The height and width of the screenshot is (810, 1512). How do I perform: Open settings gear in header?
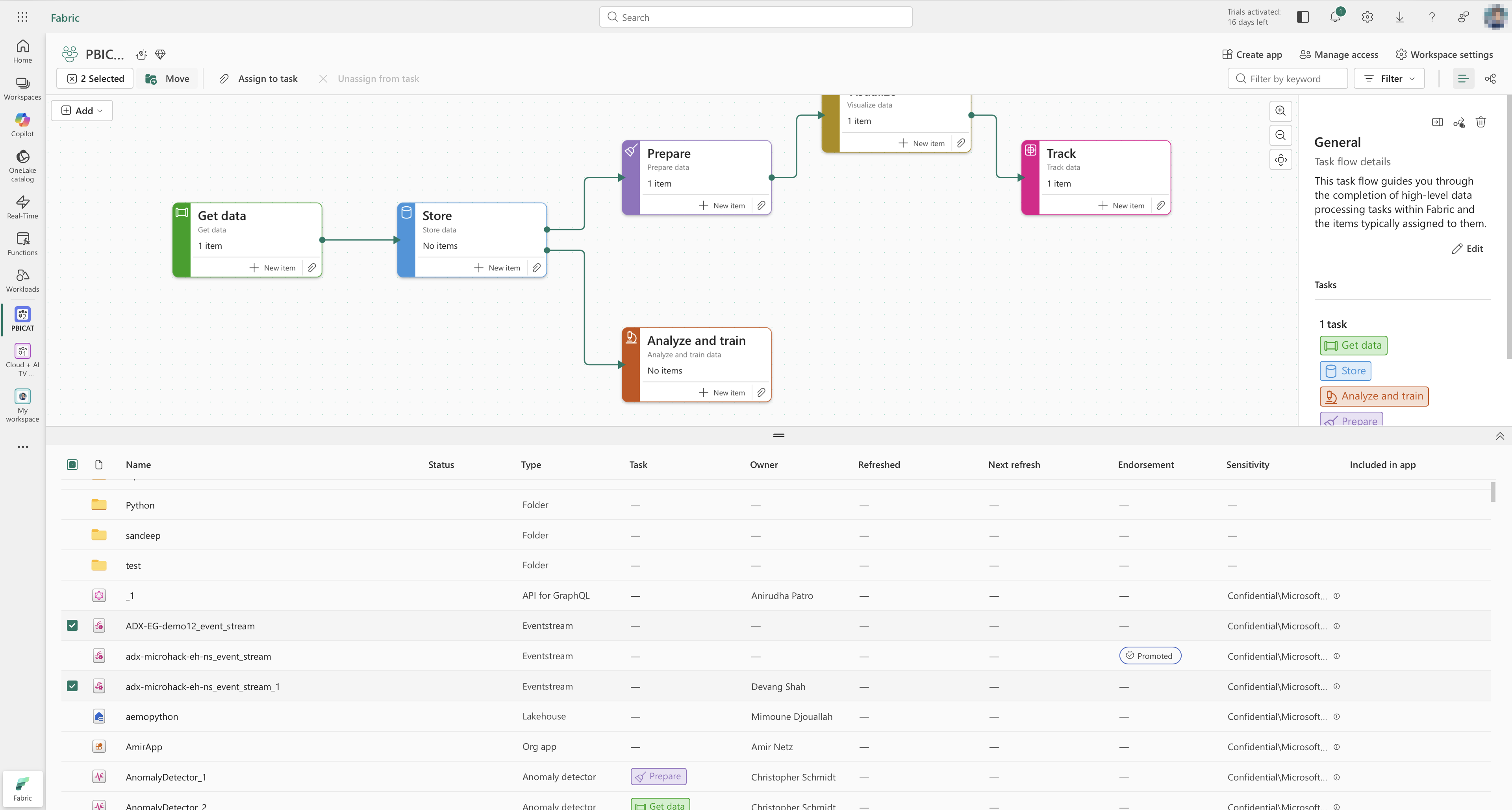[1367, 17]
